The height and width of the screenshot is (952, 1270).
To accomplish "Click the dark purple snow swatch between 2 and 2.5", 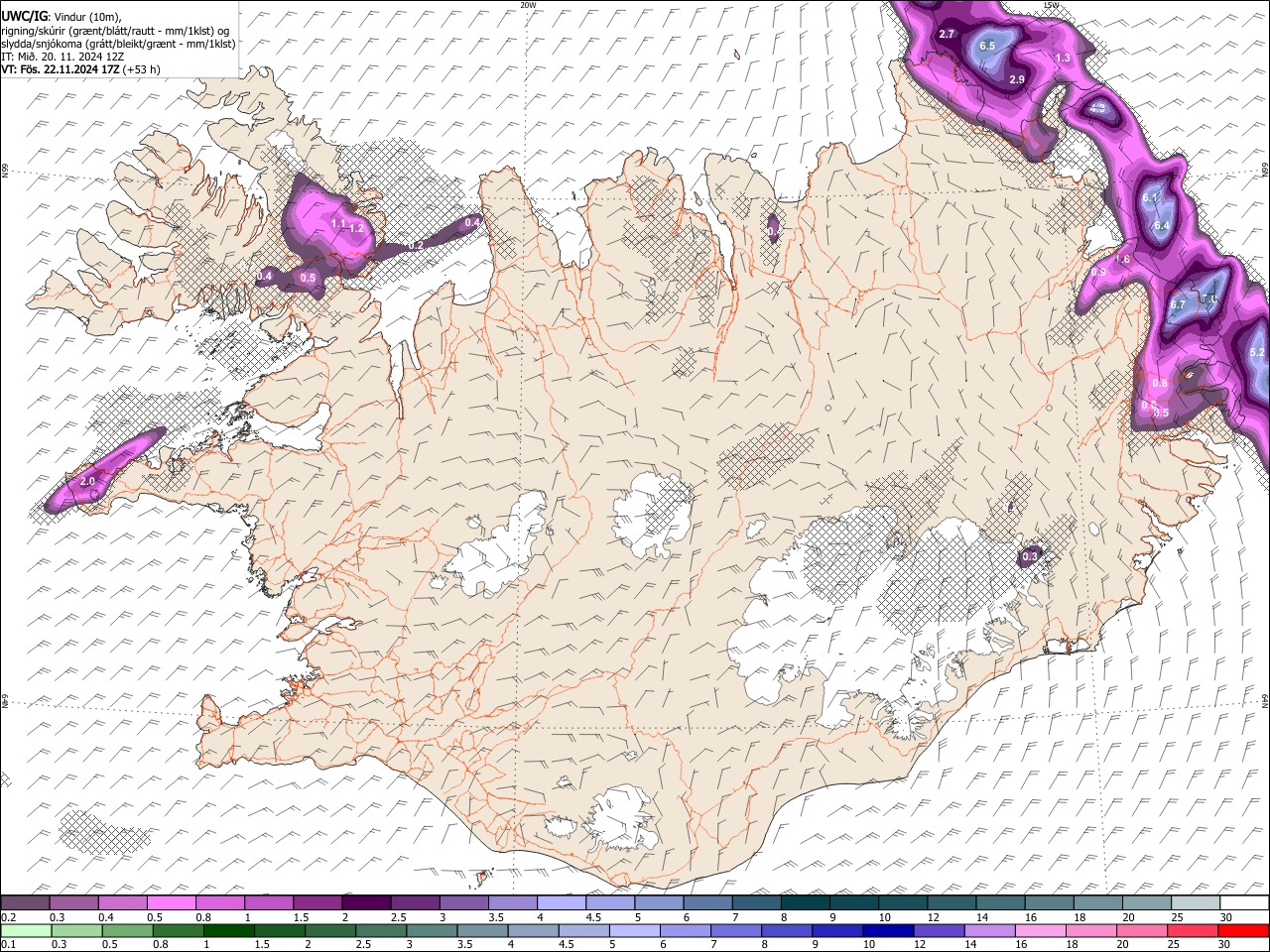I will 366,903.
